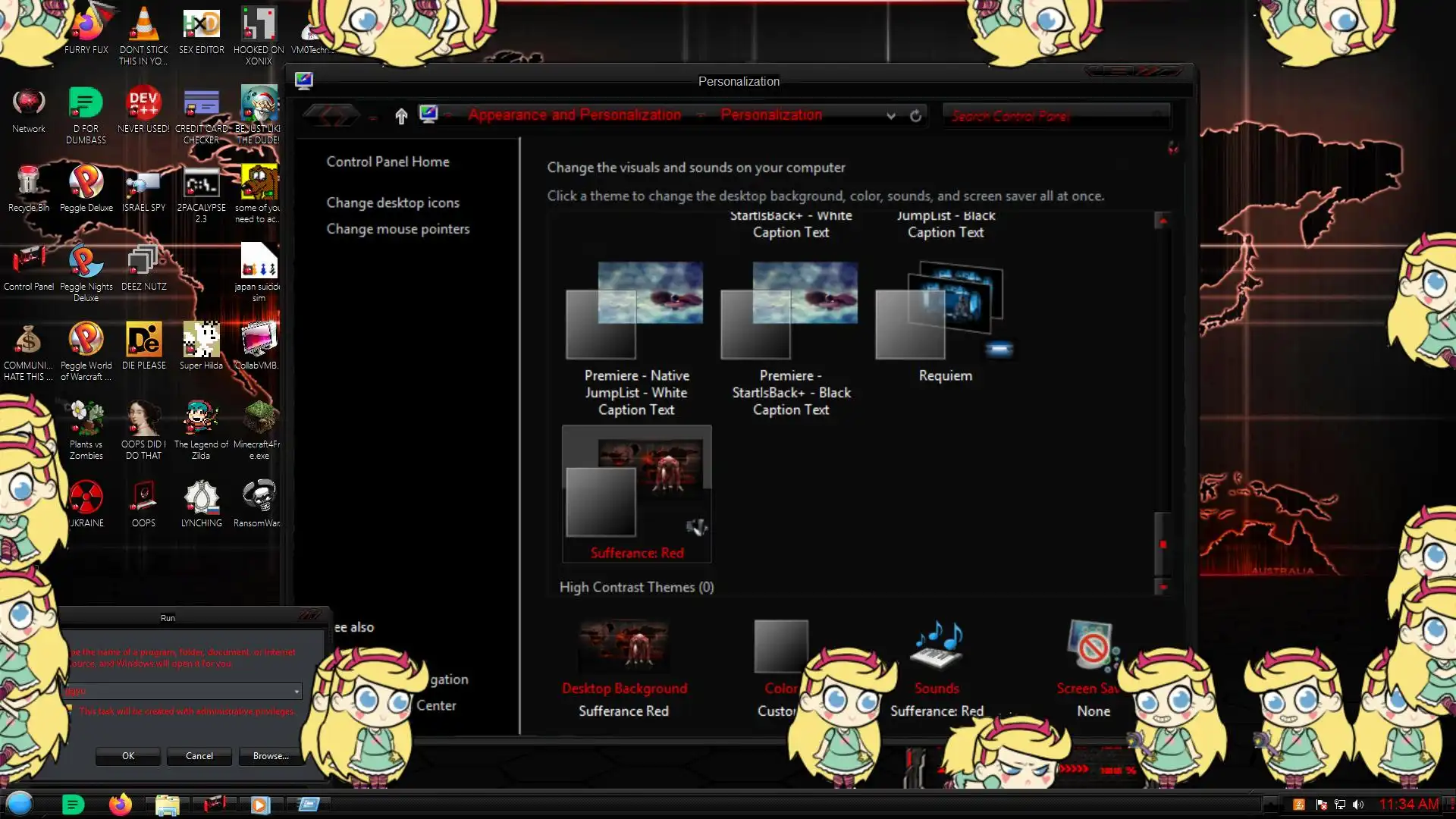Select the Sufferance: Red theme
This screenshot has width=1456, height=819.
point(636,494)
